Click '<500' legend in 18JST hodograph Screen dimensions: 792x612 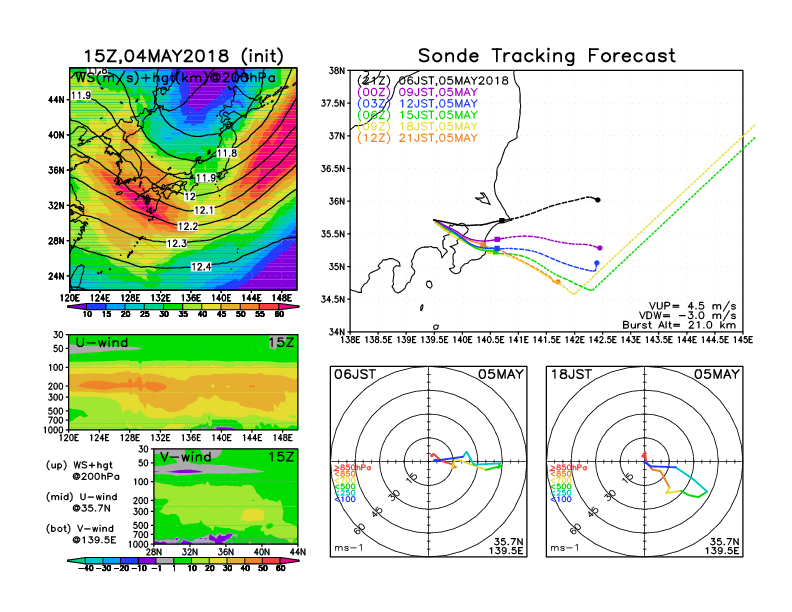point(561,487)
